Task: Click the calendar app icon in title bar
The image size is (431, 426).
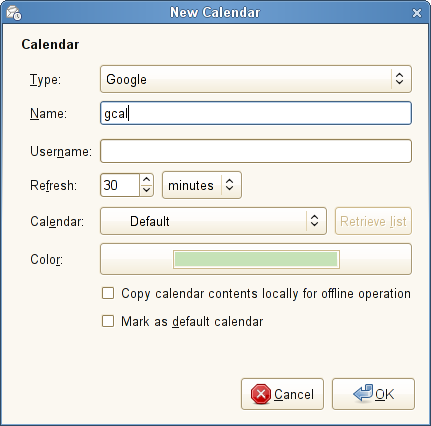Action: click(x=14, y=13)
